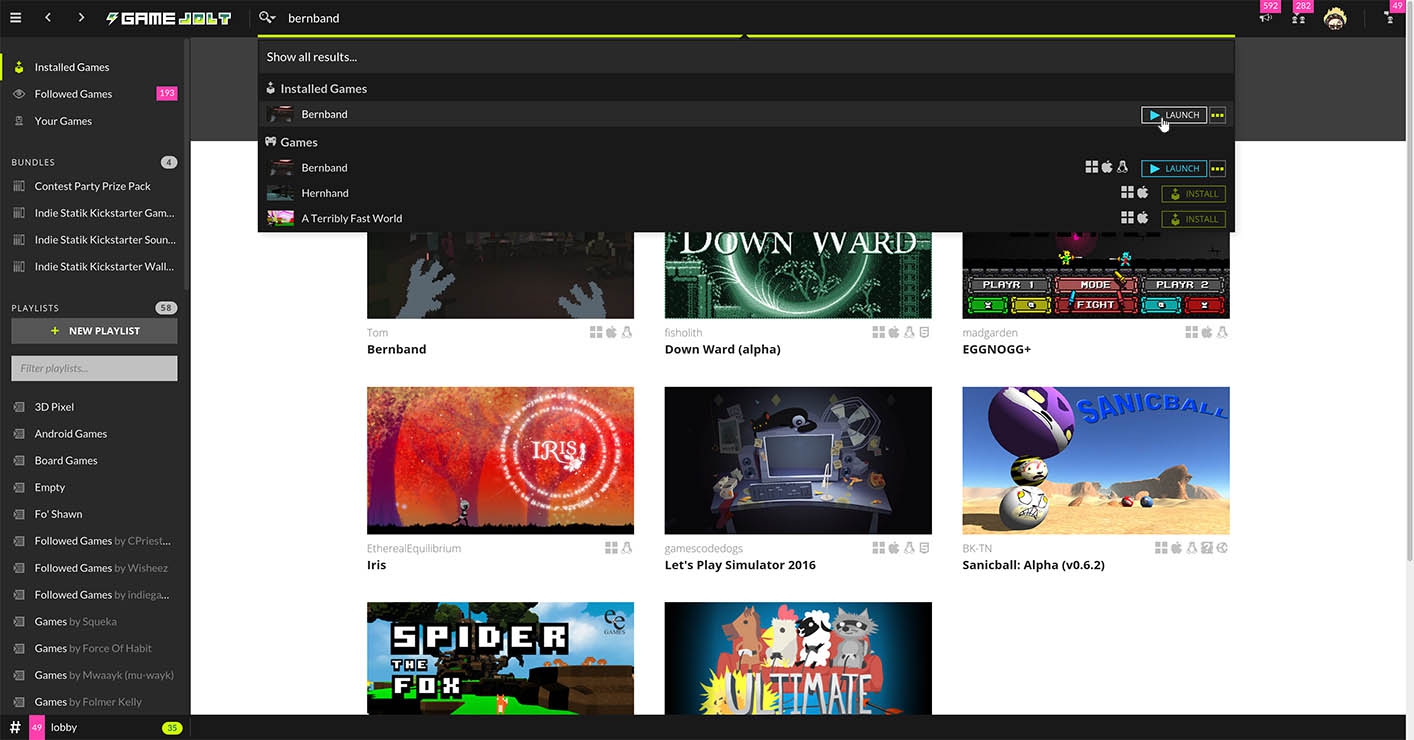Focus the Filter playlists input field
Viewport: 1414px width, 740px height.
(x=94, y=368)
